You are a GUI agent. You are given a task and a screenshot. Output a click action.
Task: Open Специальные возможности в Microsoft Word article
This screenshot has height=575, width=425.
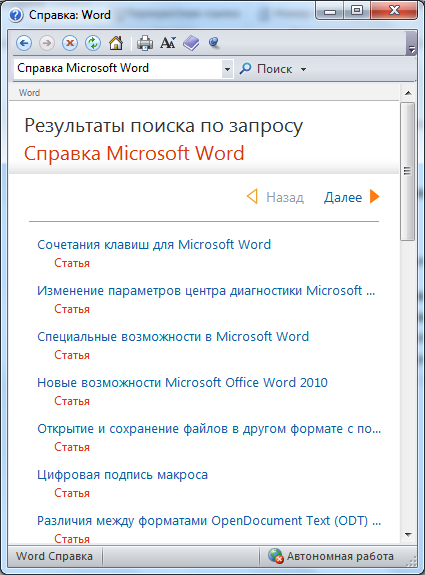(x=173, y=337)
